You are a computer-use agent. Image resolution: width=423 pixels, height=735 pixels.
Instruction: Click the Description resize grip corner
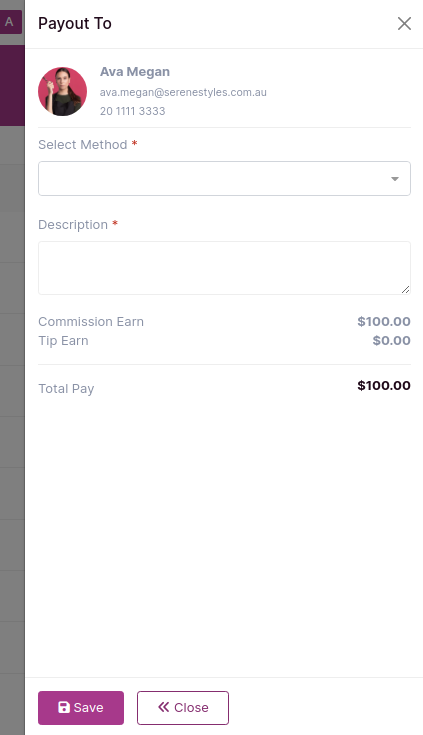click(x=406, y=290)
